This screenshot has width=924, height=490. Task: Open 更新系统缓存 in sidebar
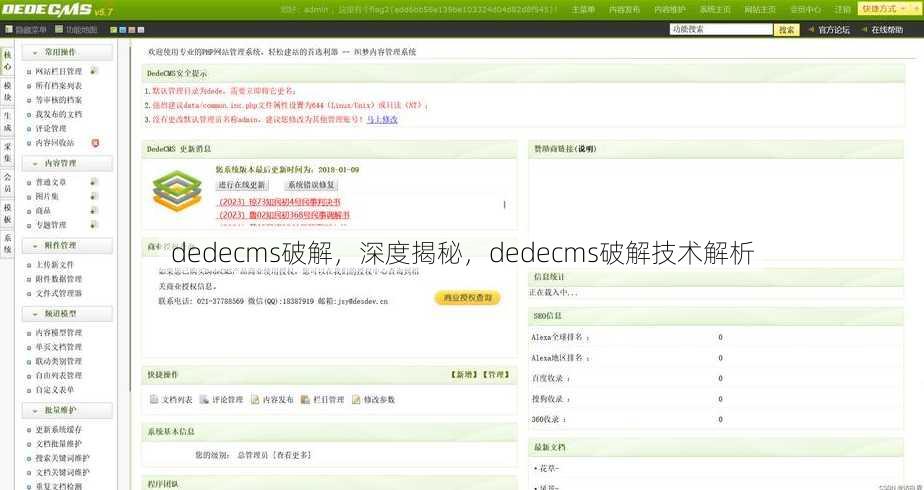pos(58,429)
